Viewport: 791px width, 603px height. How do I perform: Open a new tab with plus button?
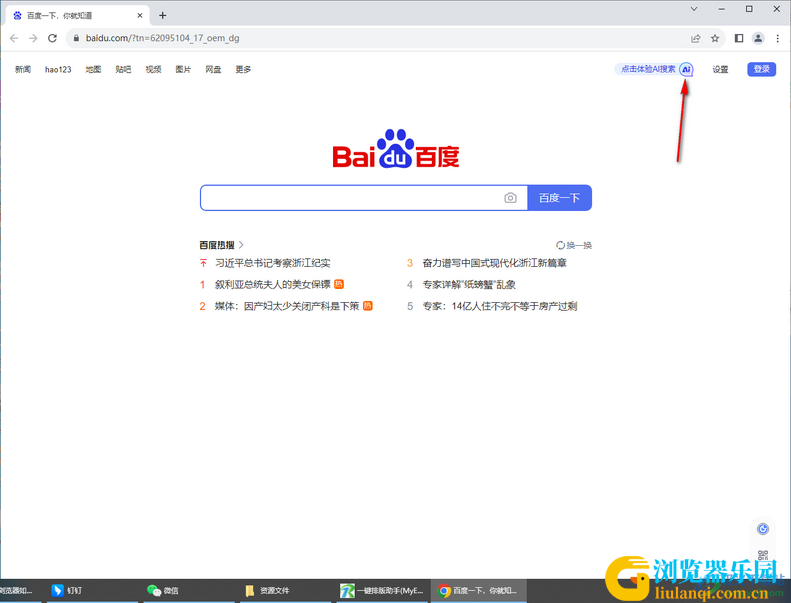coord(162,16)
